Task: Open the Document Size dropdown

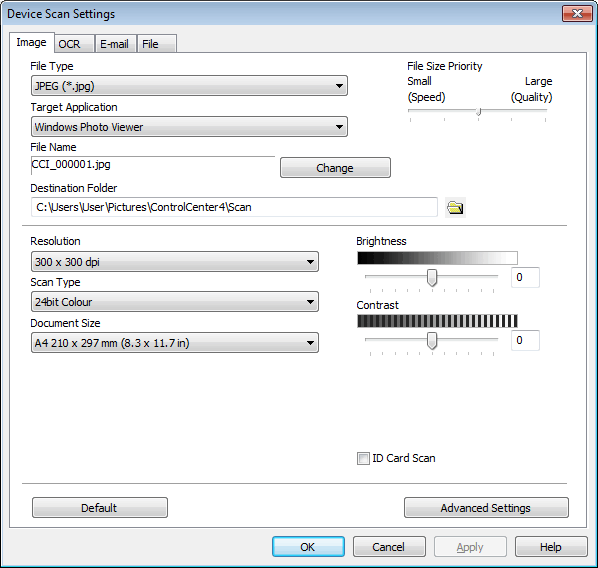Action: coord(175,343)
